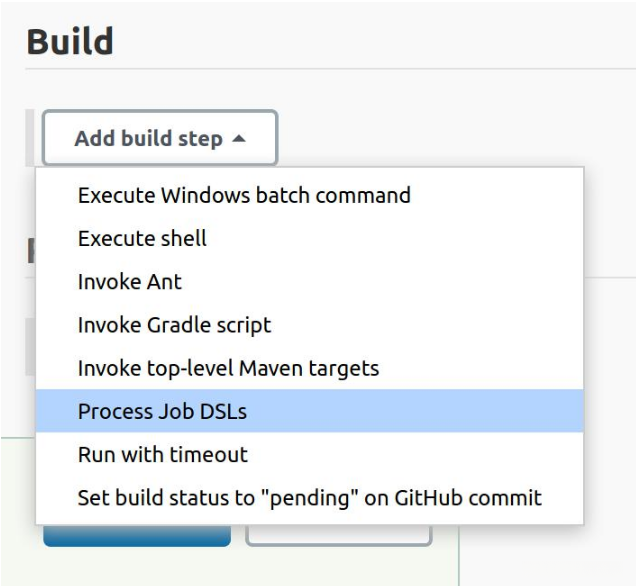
Task: Click the gray strip left of Add build step
Action: click(x=31, y=138)
